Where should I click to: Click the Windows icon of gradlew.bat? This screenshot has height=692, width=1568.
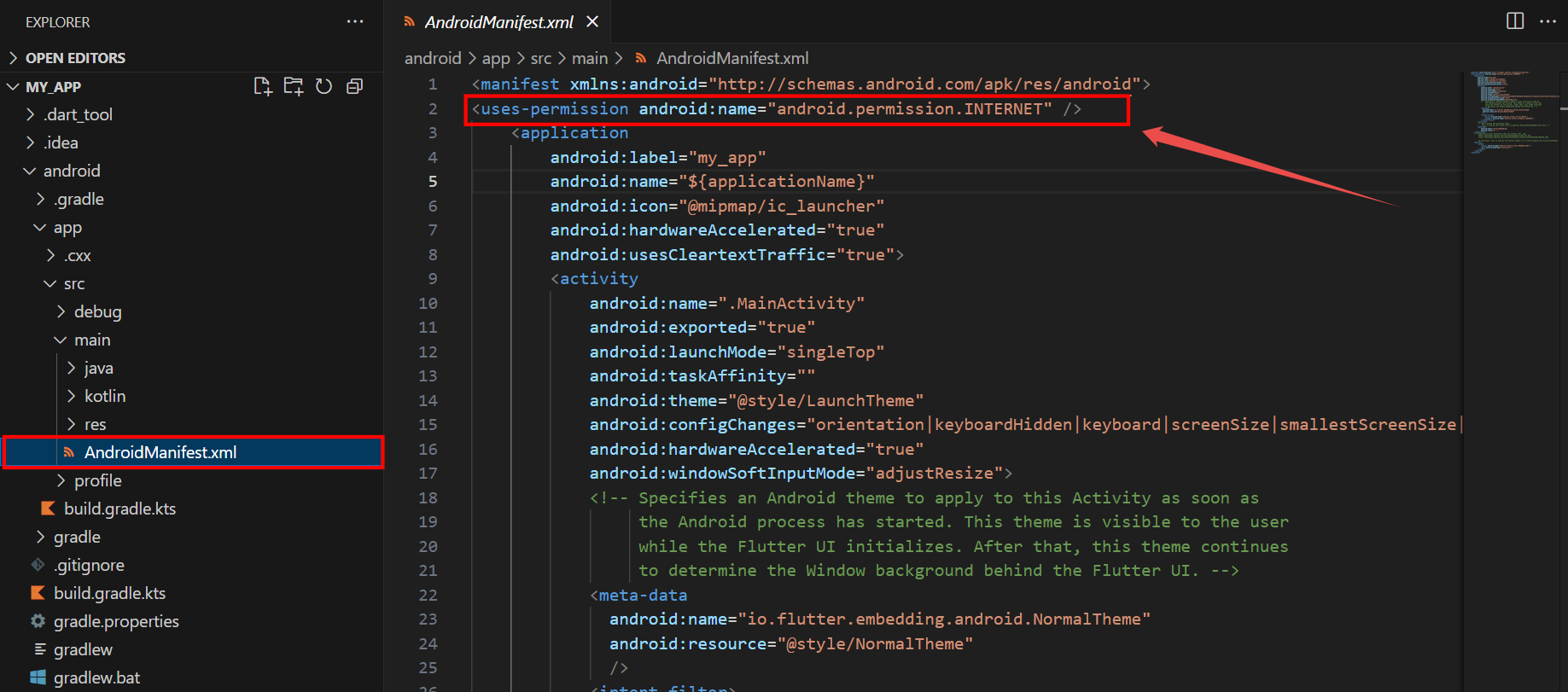pyautogui.click(x=38, y=677)
